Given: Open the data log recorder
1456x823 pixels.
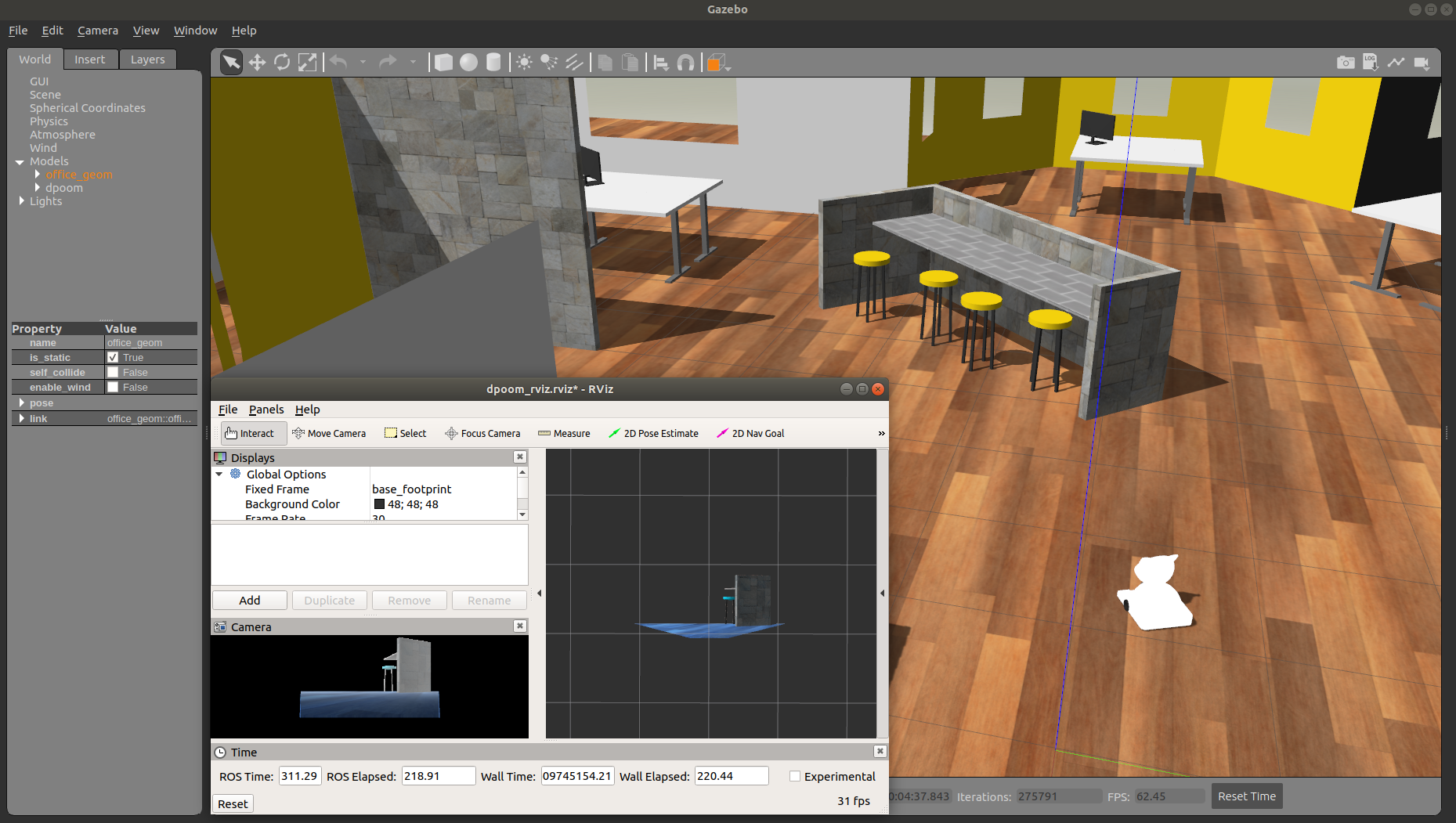Looking at the screenshot, I should [1371, 63].
